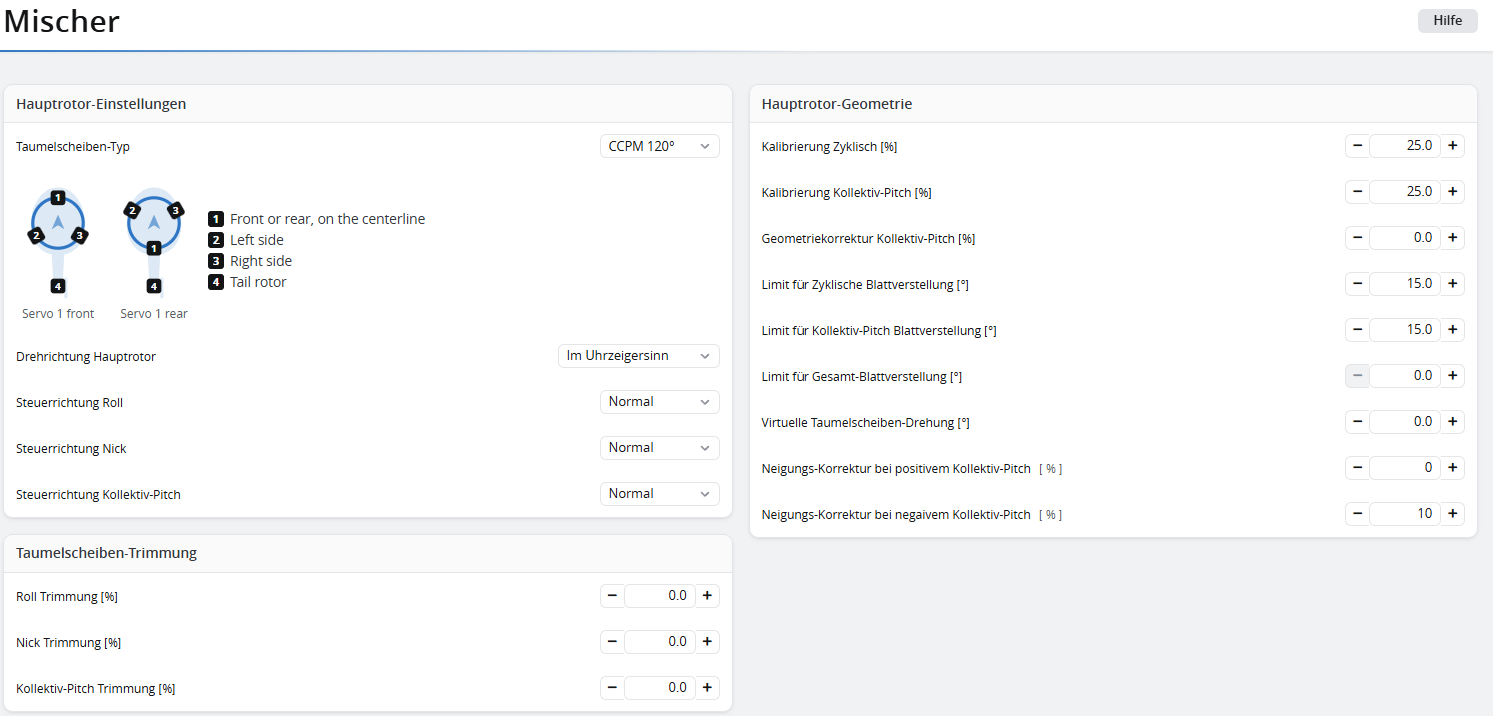Open the Hilfe help button
Viewport: 1493px width, 716px height.
point(1447,21)
